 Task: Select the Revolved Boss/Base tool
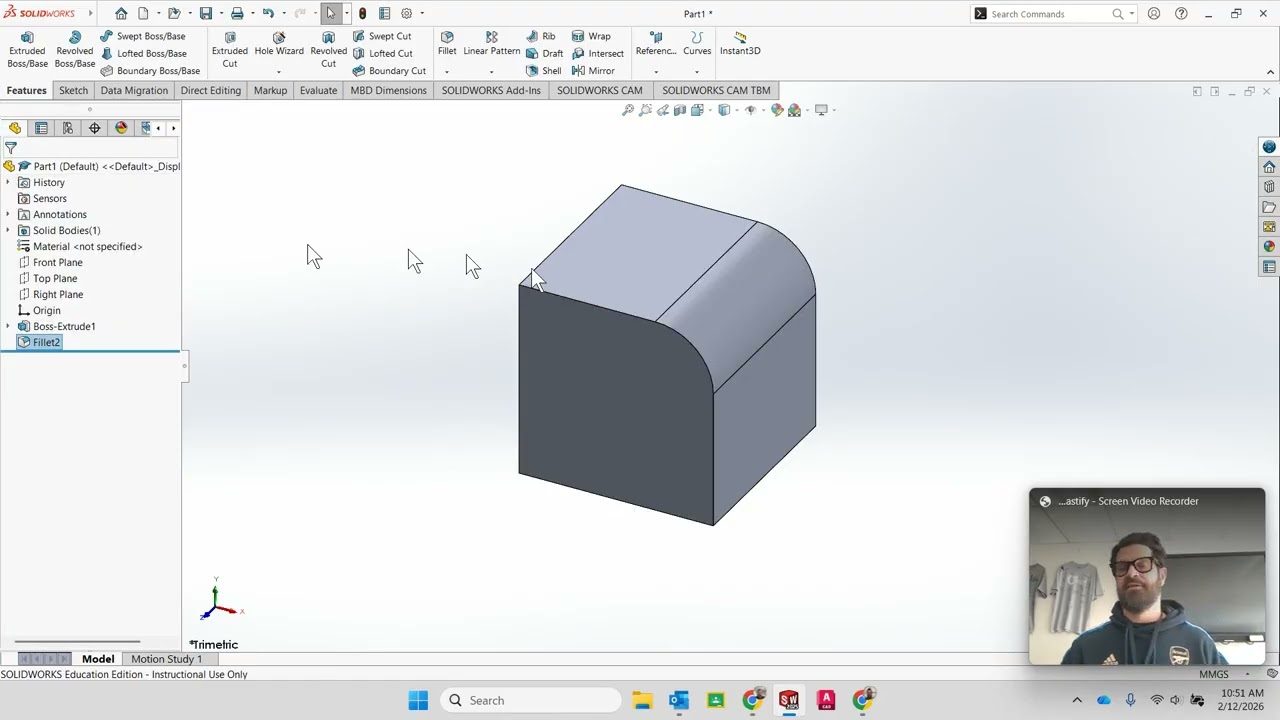click(74, 50)
